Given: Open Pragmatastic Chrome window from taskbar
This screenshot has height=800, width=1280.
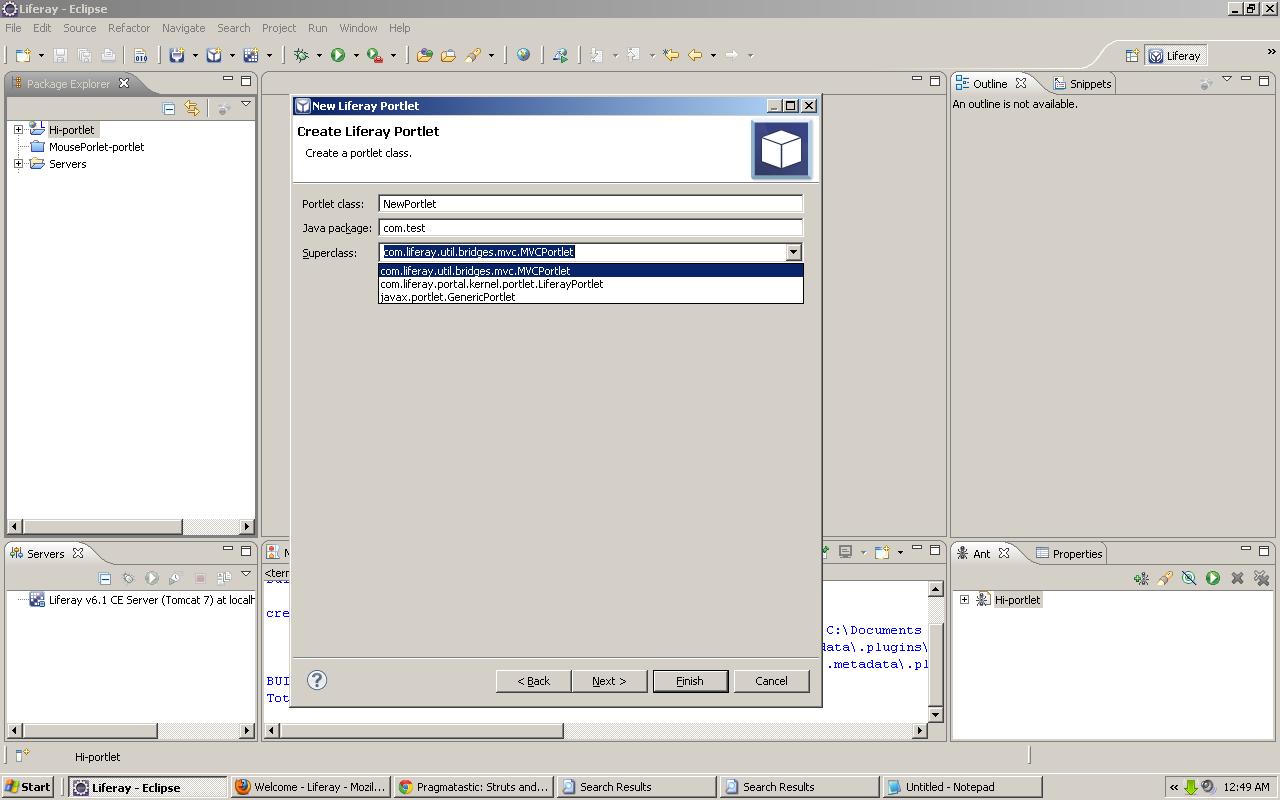Looking at the screenshot, I should pos(473,787).
